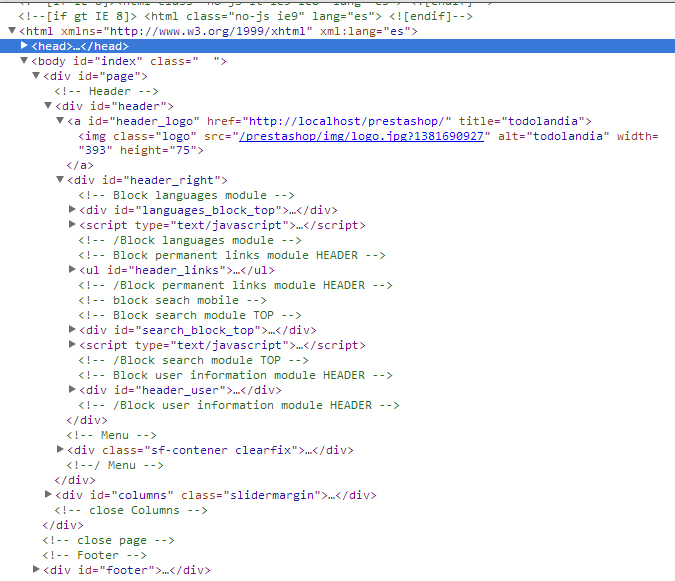The width and height of the screenshot is (675, 581).
Task: Select the body id="index" tag
Action: [129, 61]
